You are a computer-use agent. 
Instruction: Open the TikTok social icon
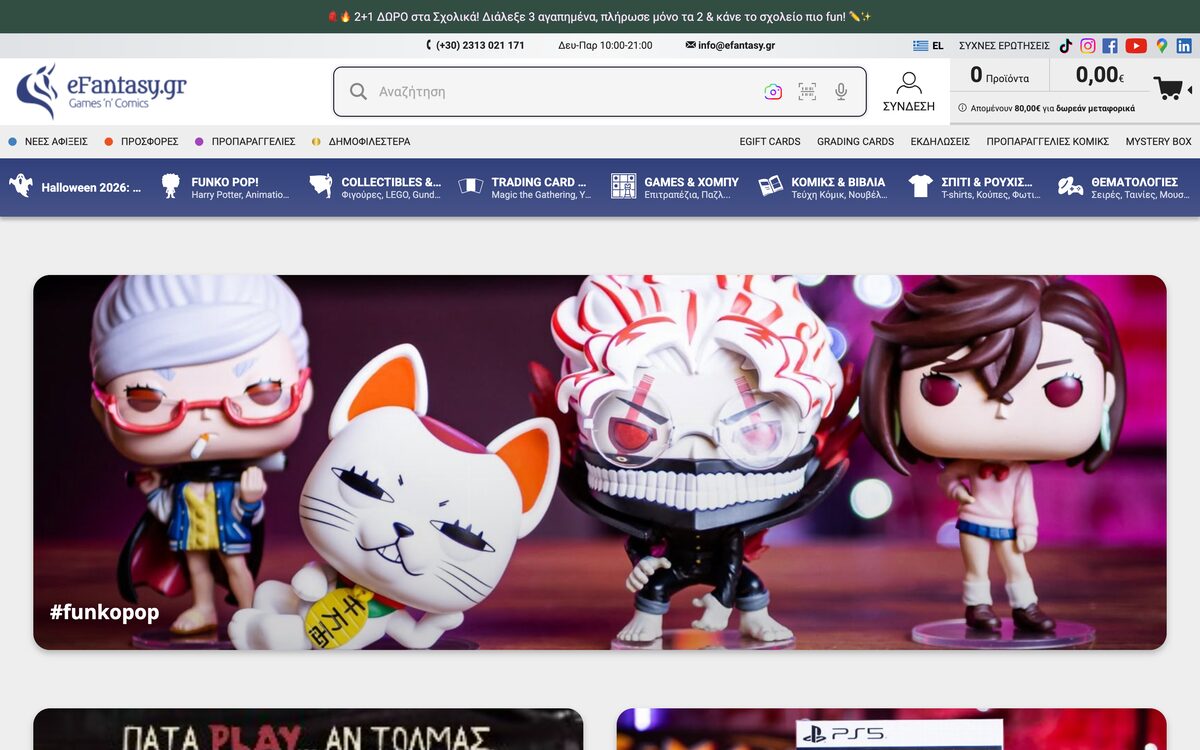[x=1065, y=45]
